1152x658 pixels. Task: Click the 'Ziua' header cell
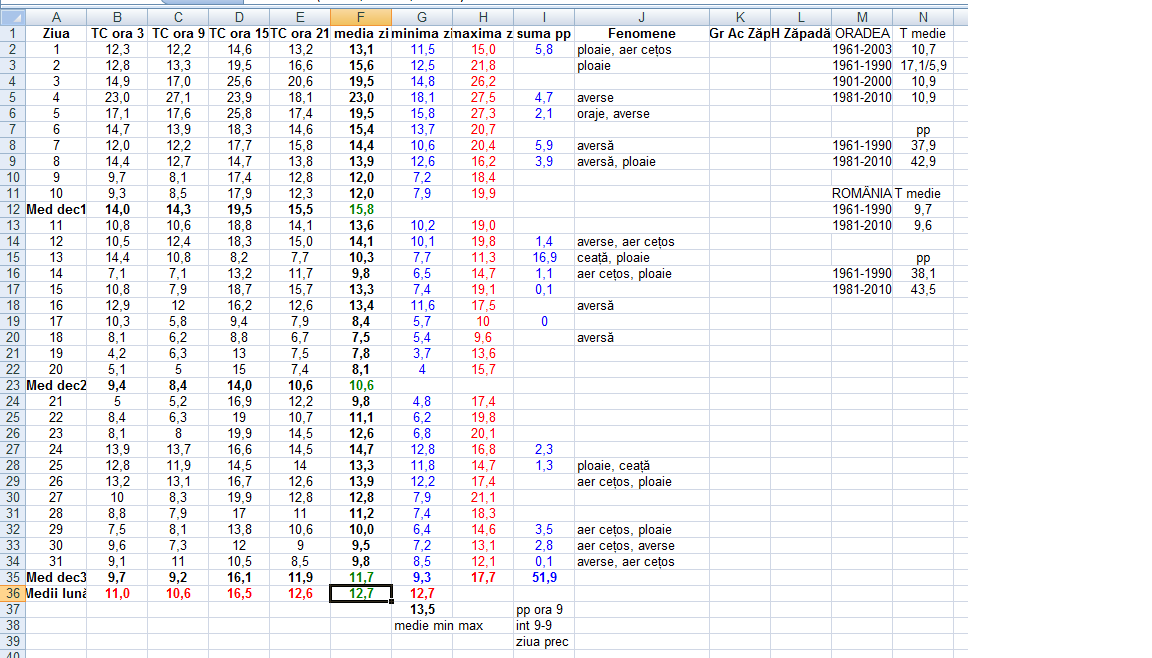(56, 34)
